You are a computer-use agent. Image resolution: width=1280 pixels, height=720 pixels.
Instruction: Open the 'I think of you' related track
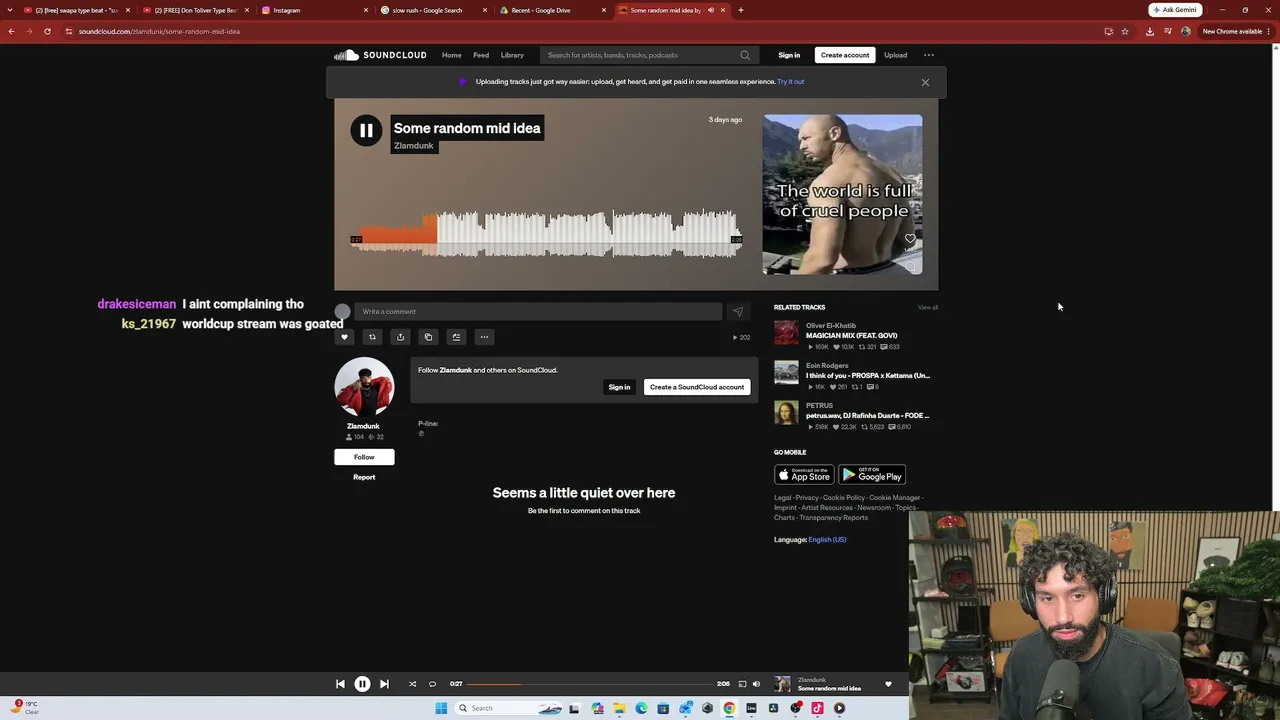click(x=868, y=376)
